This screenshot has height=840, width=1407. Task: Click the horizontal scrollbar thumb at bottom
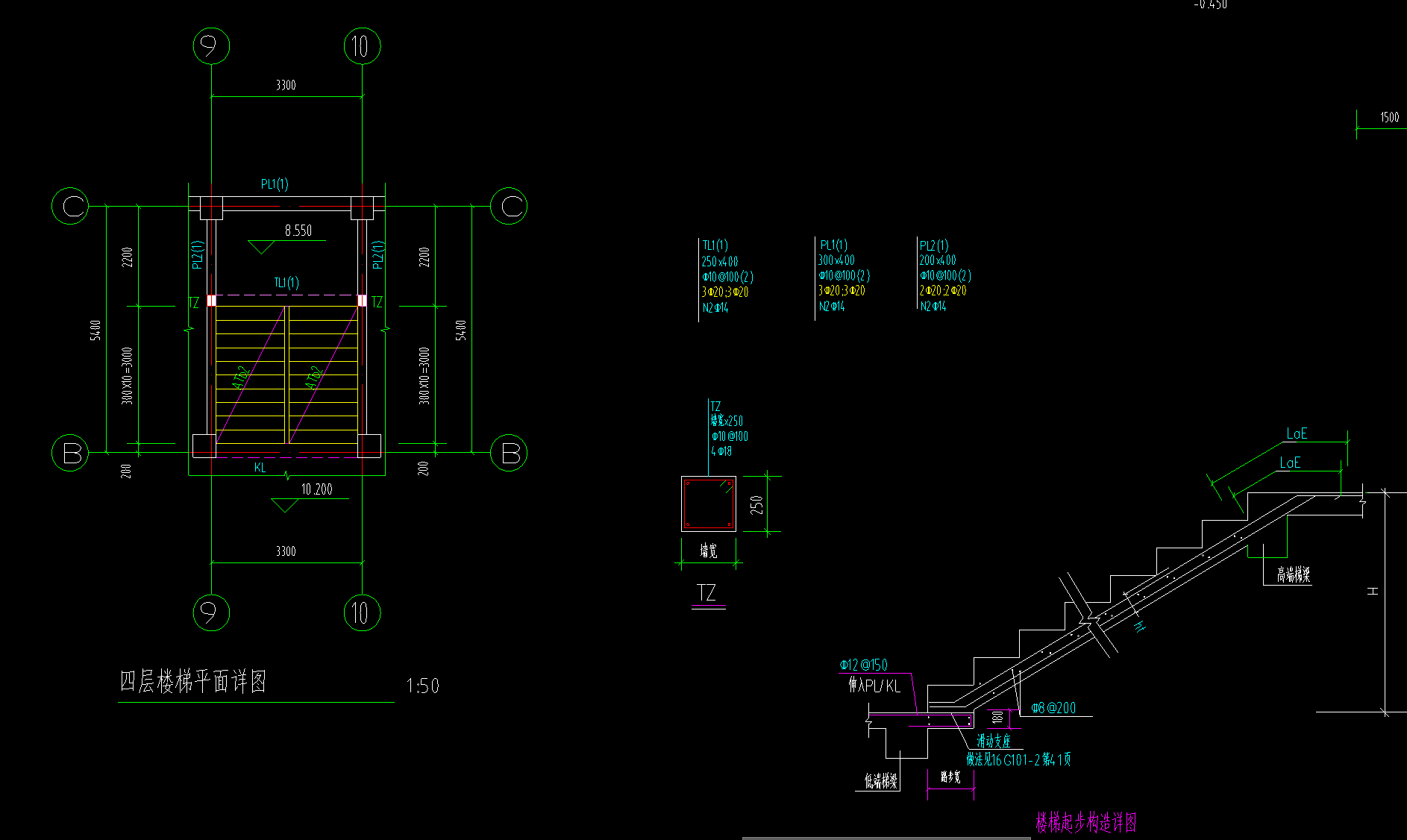click(x=886, y=838)
